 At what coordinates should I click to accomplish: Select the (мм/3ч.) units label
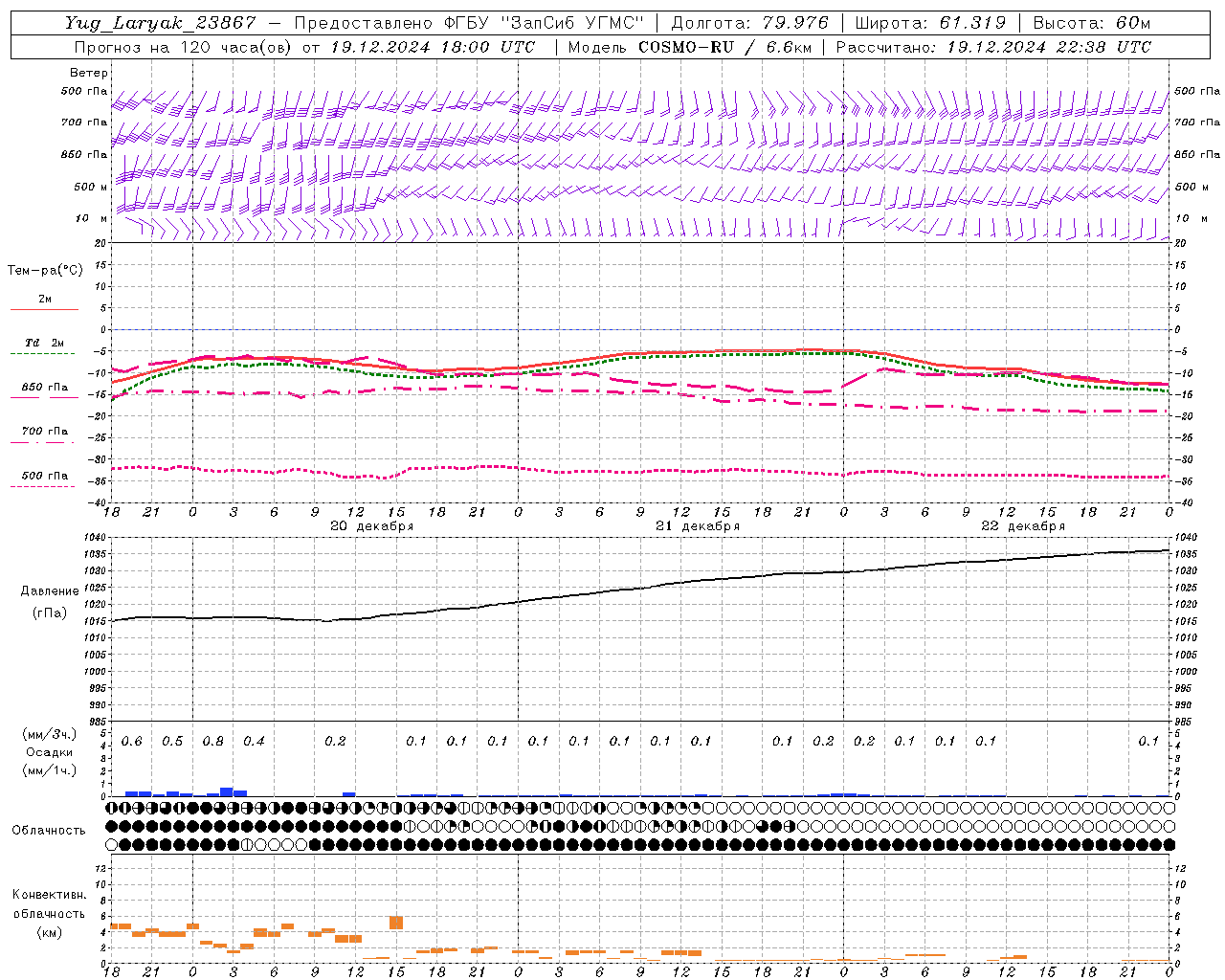point(50,734)
